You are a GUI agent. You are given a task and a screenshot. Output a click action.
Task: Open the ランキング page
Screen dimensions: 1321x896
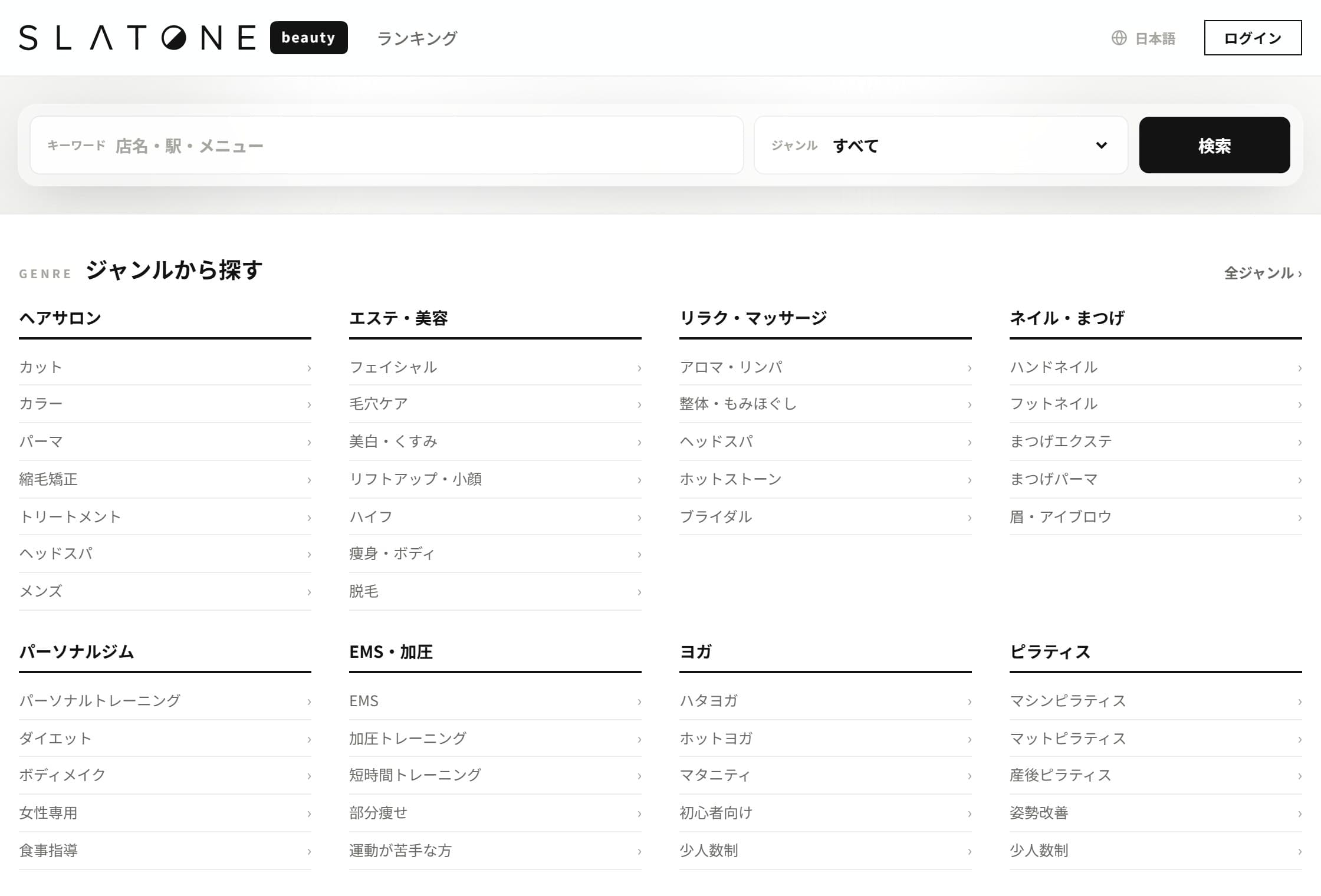click(x=417, y=38)
